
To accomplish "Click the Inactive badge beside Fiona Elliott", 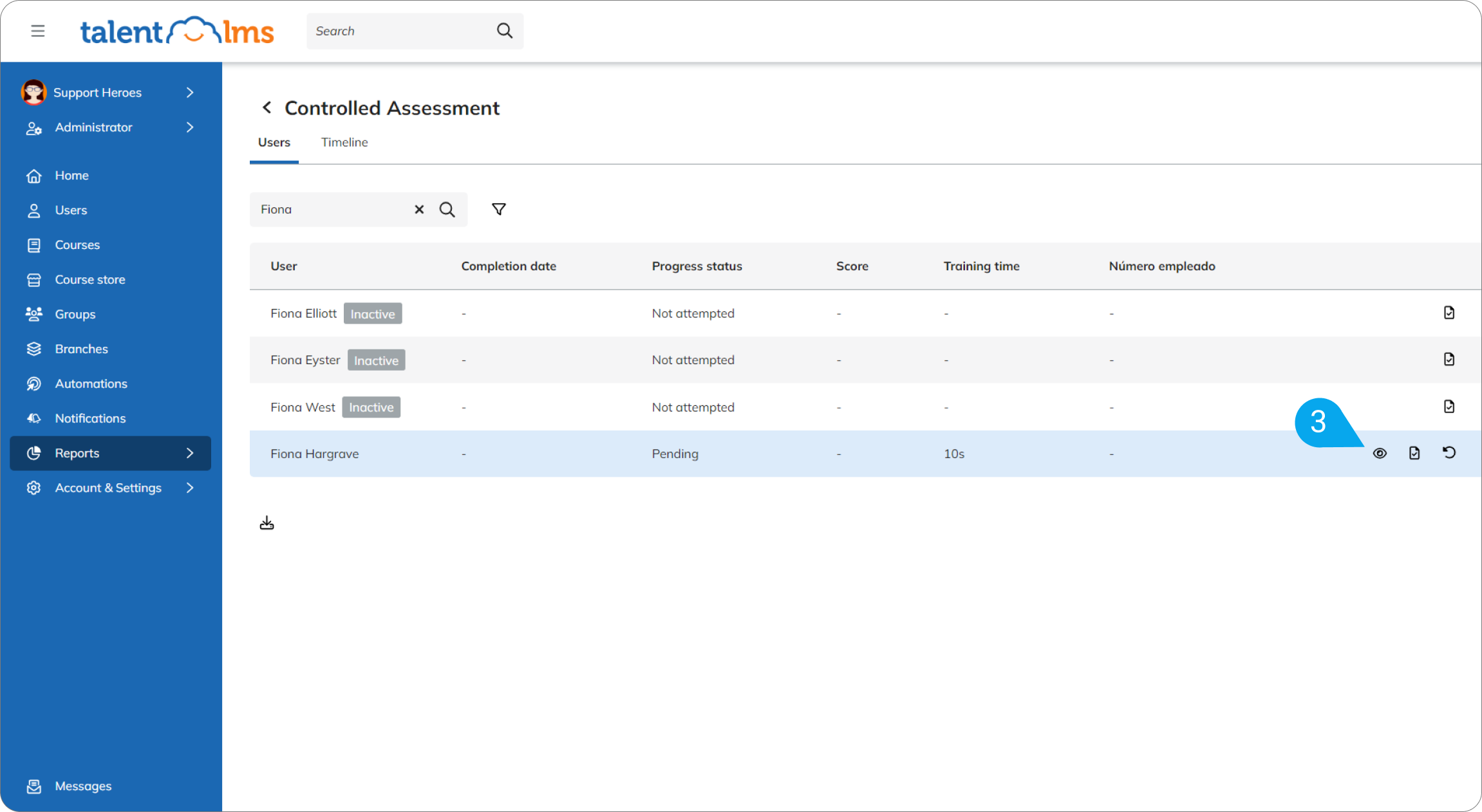I will [373, 314].
